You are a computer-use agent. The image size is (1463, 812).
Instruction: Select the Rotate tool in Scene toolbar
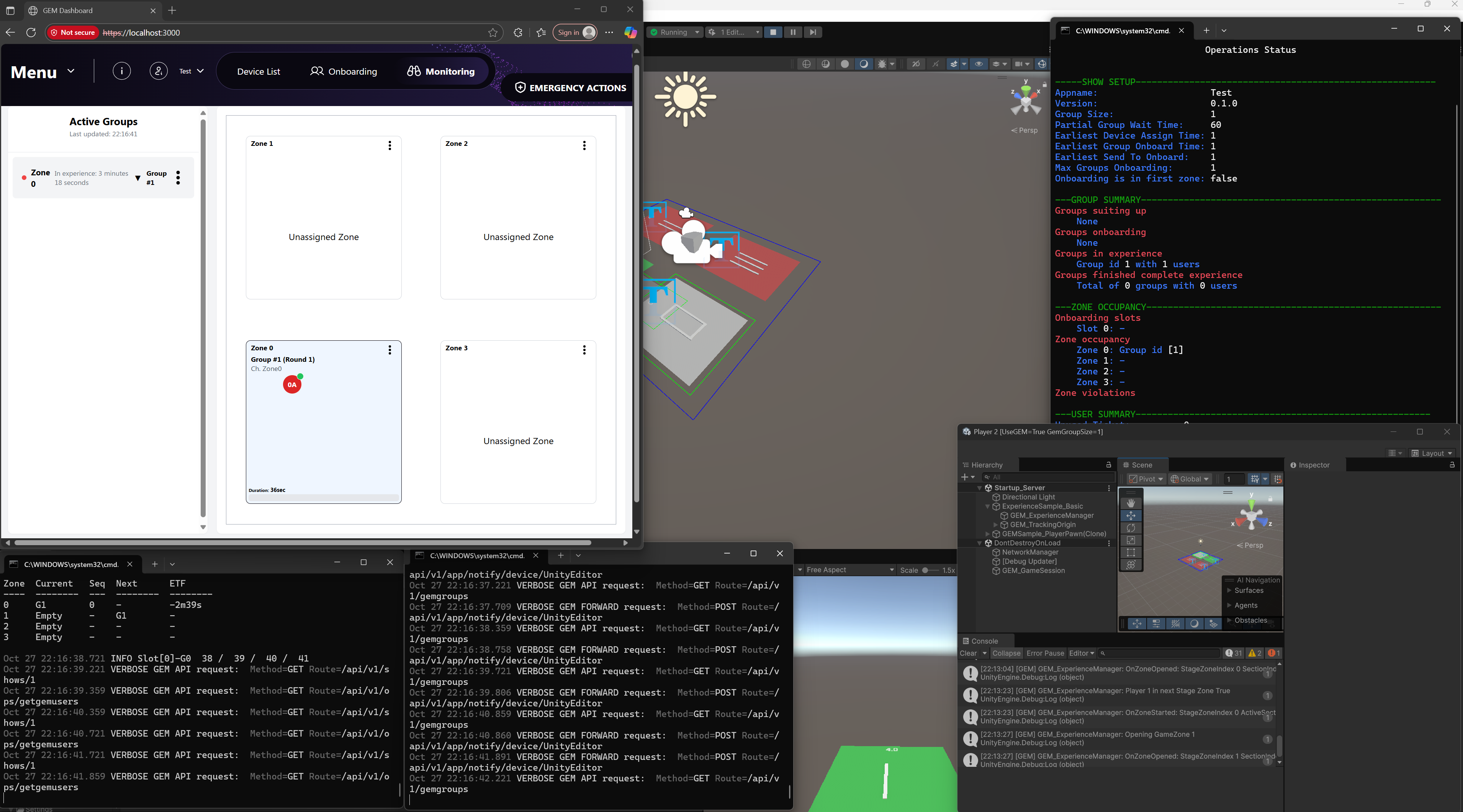coord(1131,528)
